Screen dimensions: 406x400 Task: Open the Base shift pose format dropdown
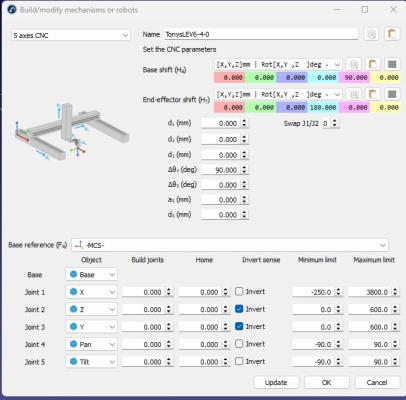coord(278,64)
